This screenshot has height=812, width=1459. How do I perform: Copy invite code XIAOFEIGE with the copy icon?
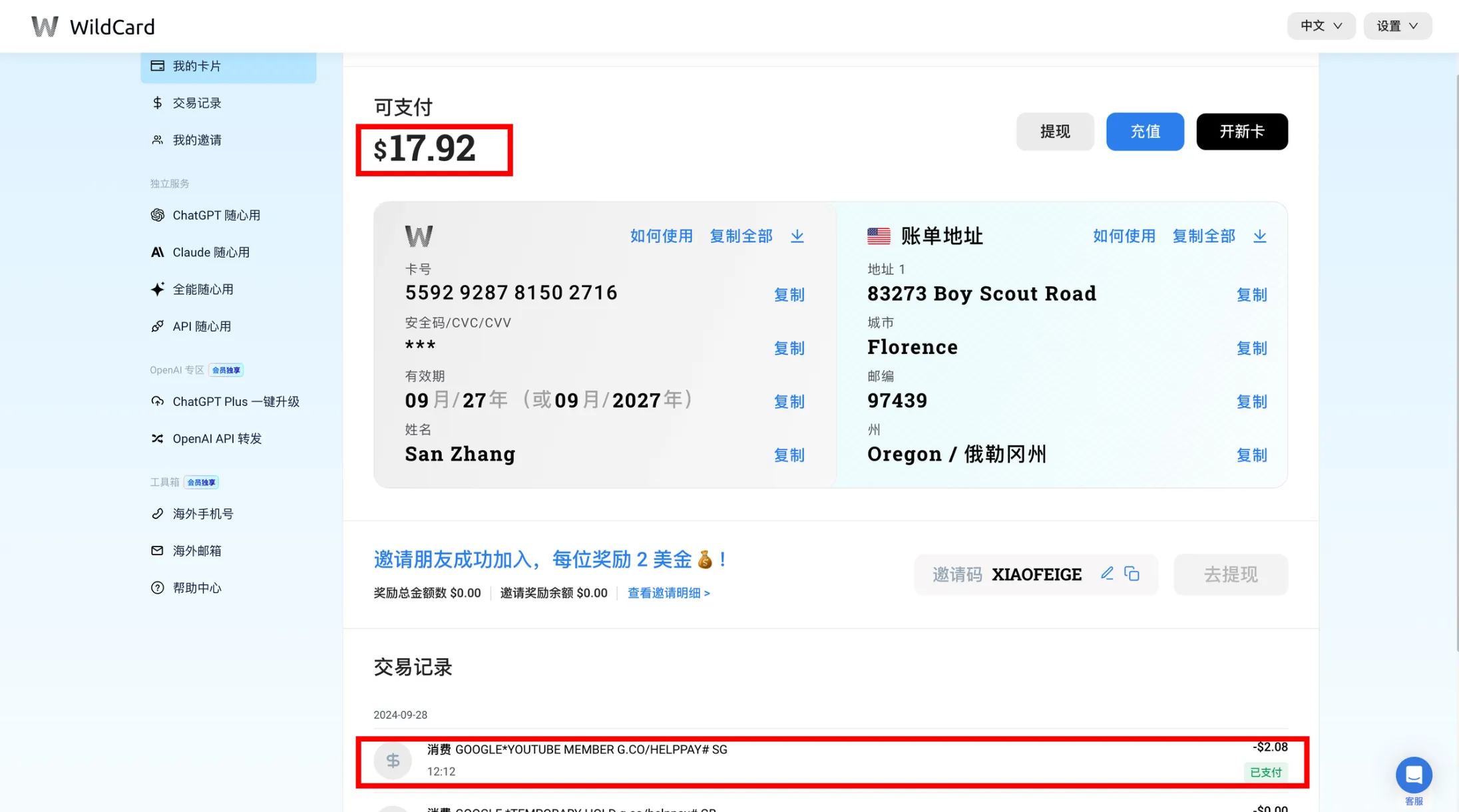point(1132,573)
